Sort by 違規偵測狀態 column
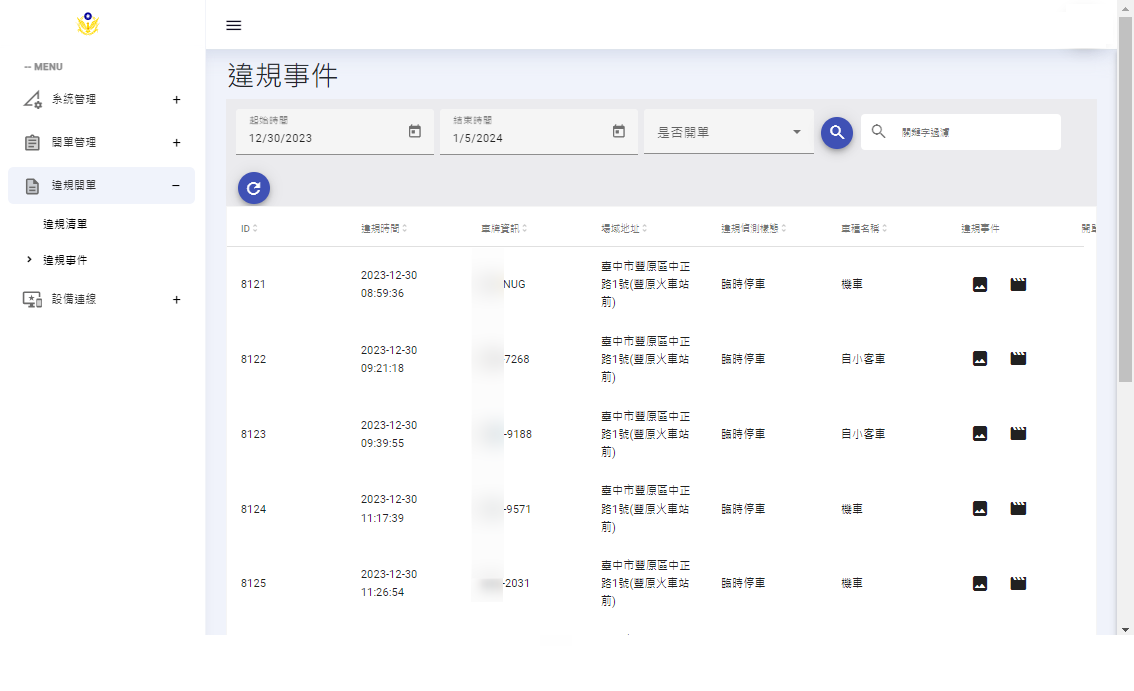1134x691 pixels. (754, 229)
